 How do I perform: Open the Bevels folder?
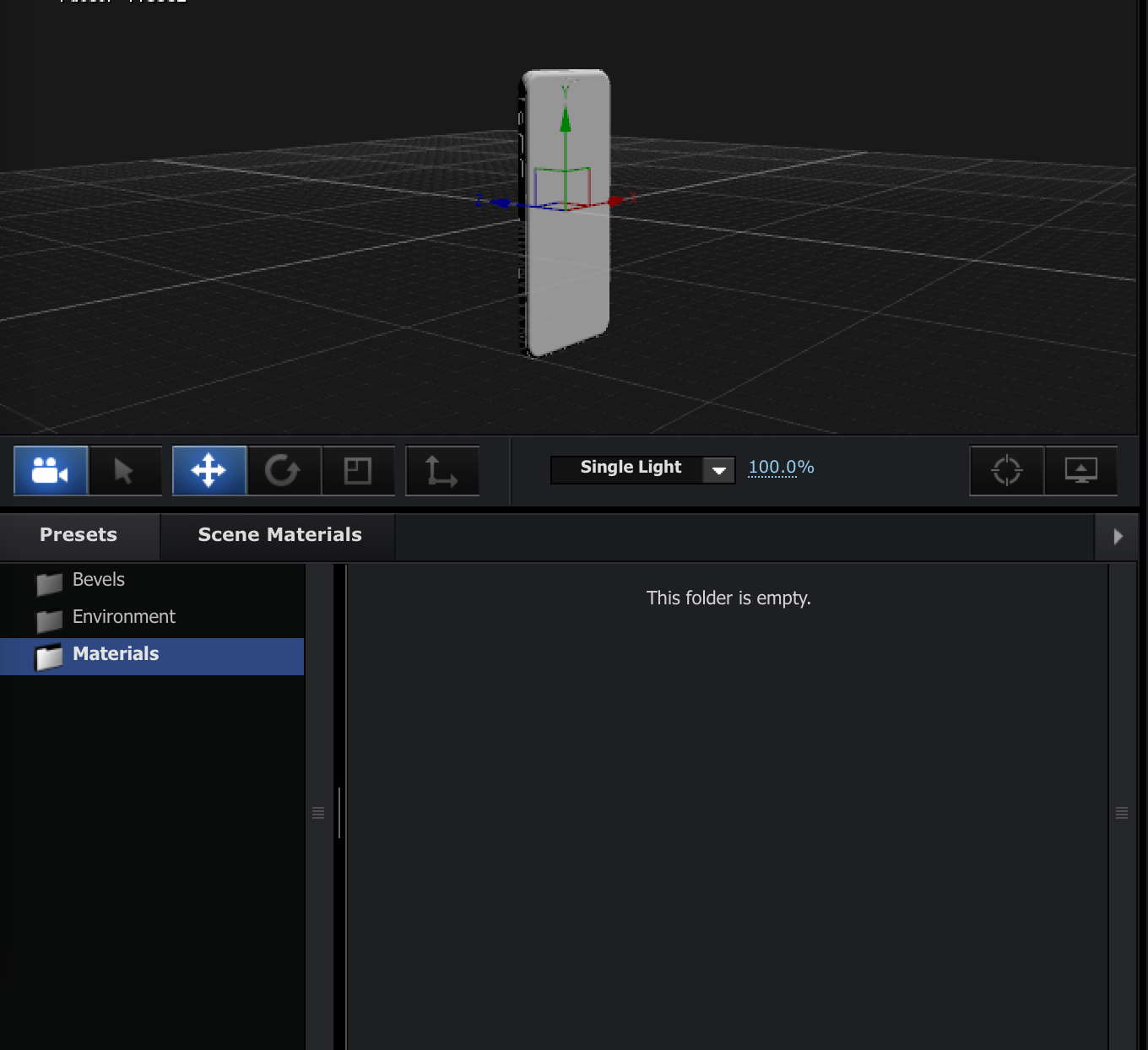99,580
